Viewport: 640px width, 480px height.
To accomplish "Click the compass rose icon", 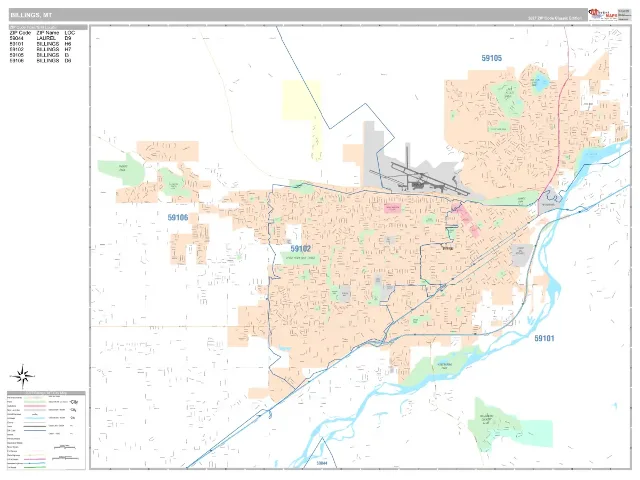I will point(23,376).
